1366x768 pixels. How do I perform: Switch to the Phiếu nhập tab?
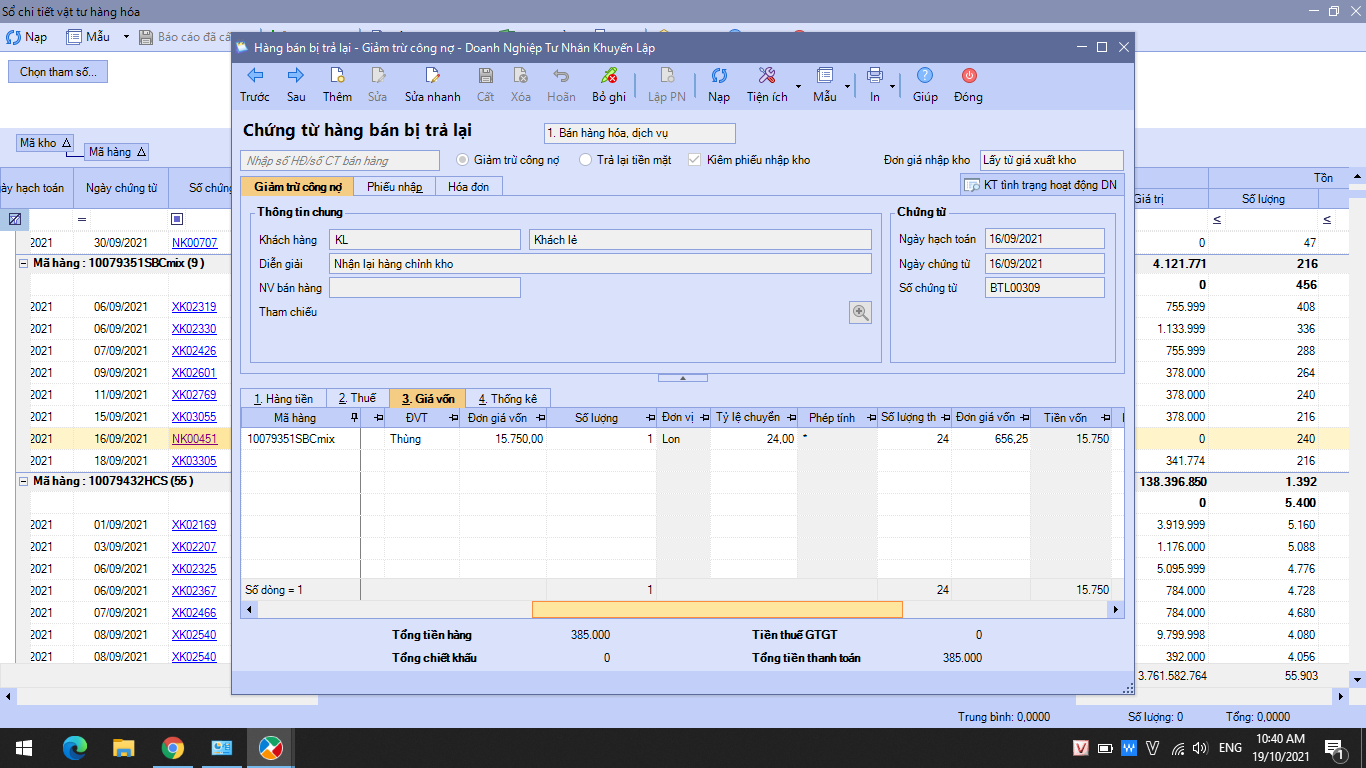[394, 186]
